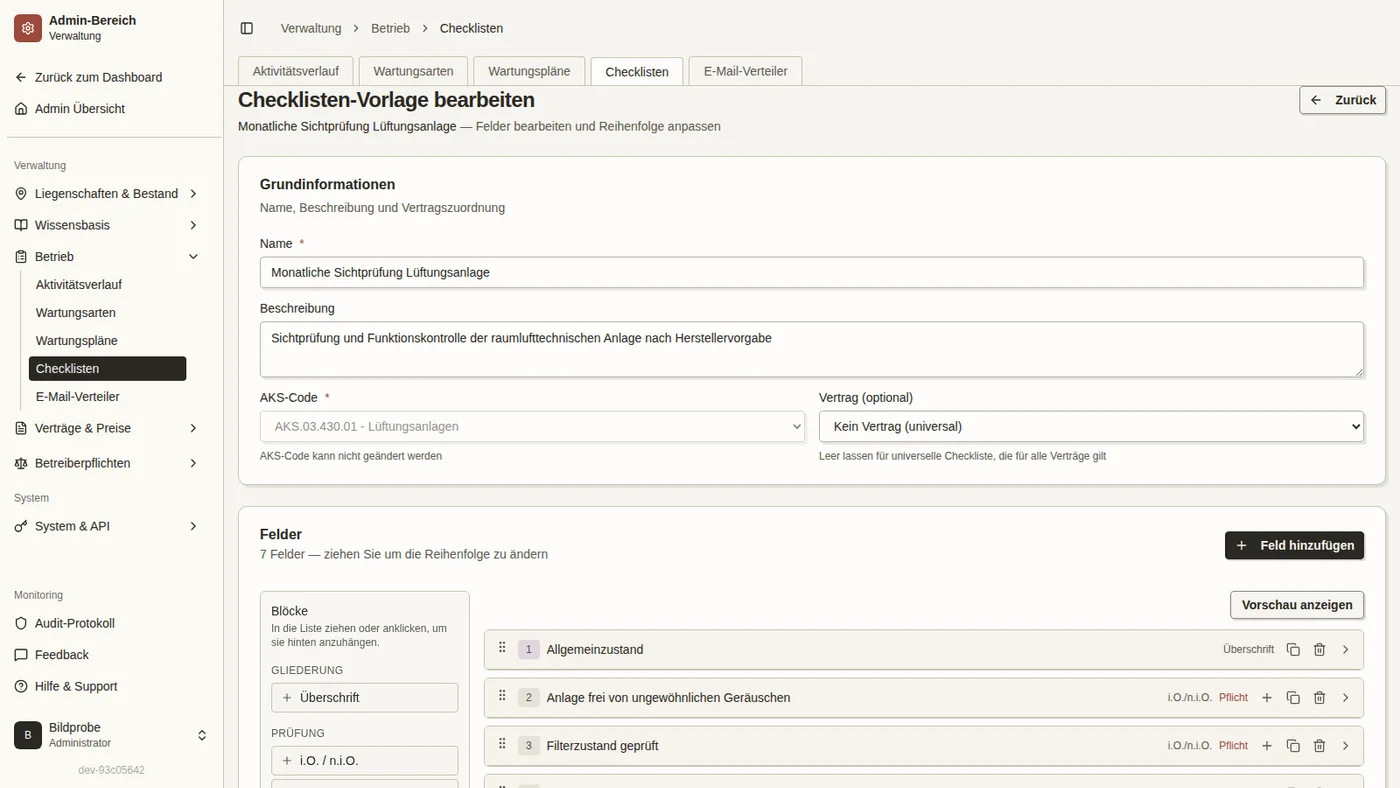Open Hilfe & Support
The height and width of the screenshot is (788, 1400).
tap(107, 687)
